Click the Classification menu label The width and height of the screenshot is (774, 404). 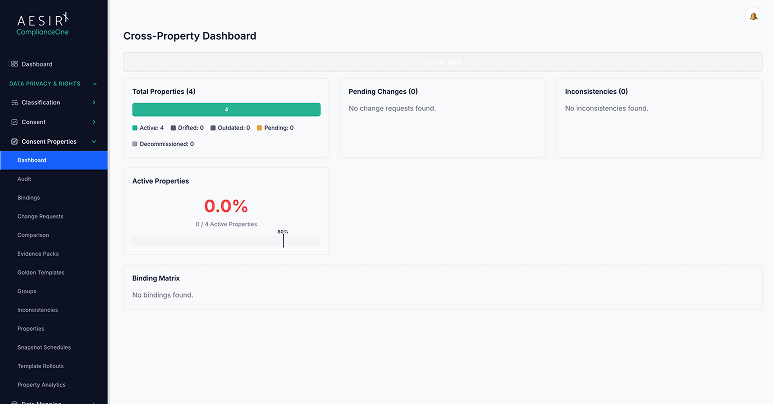tap(41, 103)
